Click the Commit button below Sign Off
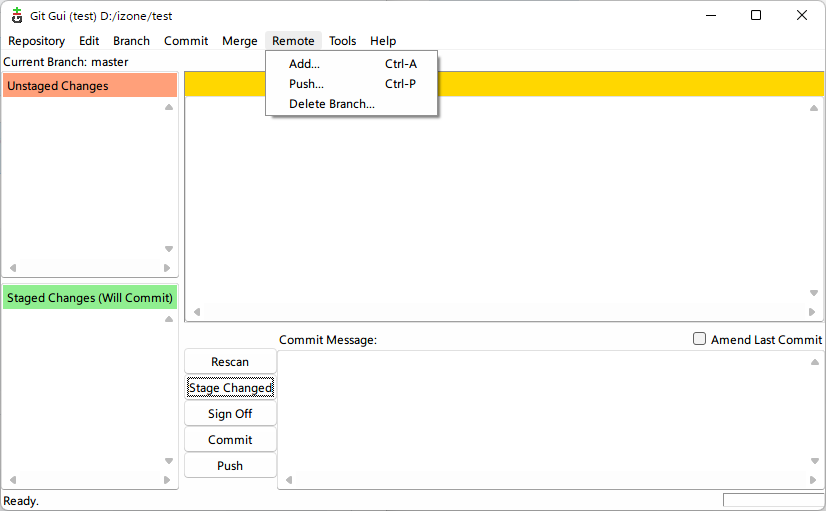The width and height of the screenshot is (826, 511). pyautogui.click(x=230, y=440)
